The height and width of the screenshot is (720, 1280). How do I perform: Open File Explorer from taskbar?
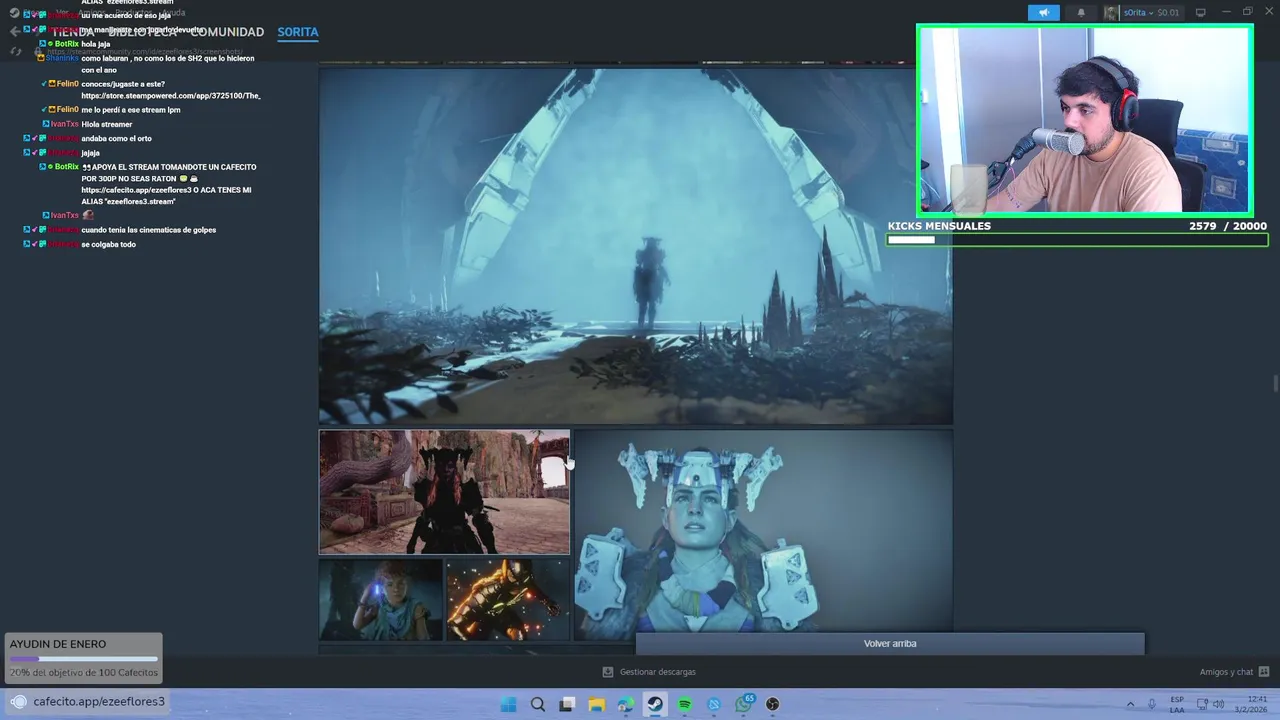click(x=597, y=704)
